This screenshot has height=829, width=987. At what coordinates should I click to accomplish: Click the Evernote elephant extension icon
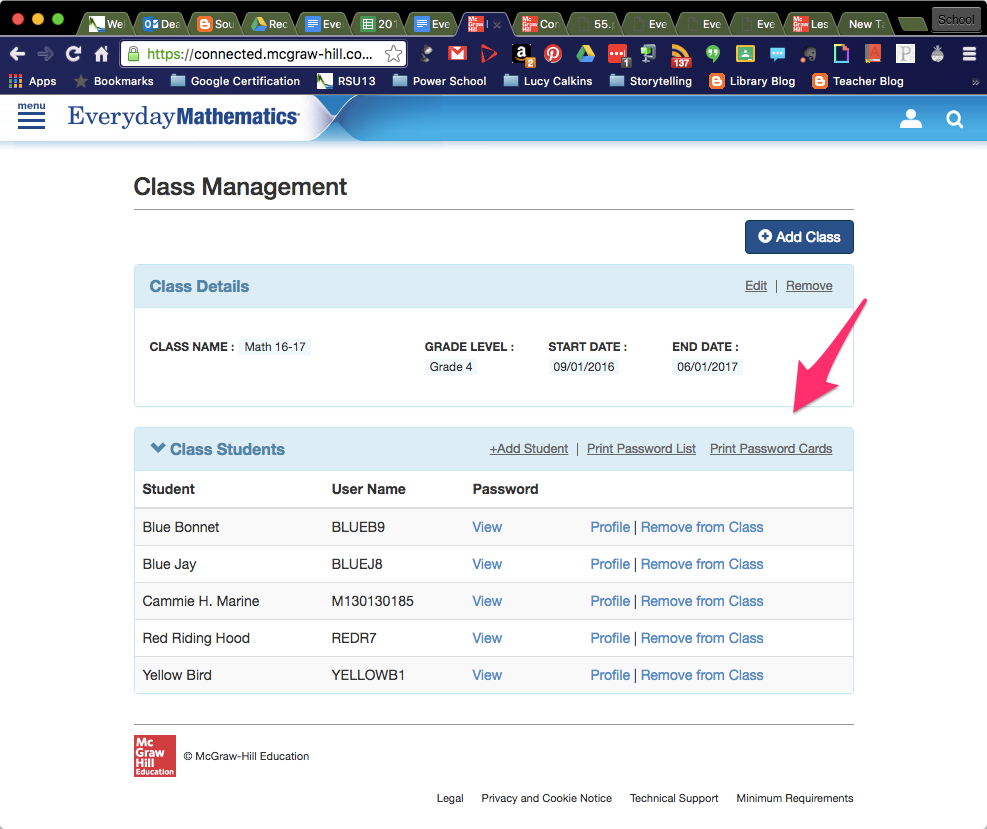[x=809, y=55]
